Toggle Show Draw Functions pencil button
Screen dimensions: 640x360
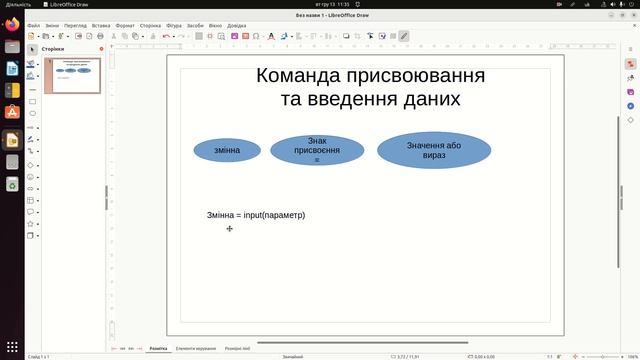[x=404, y=36]
